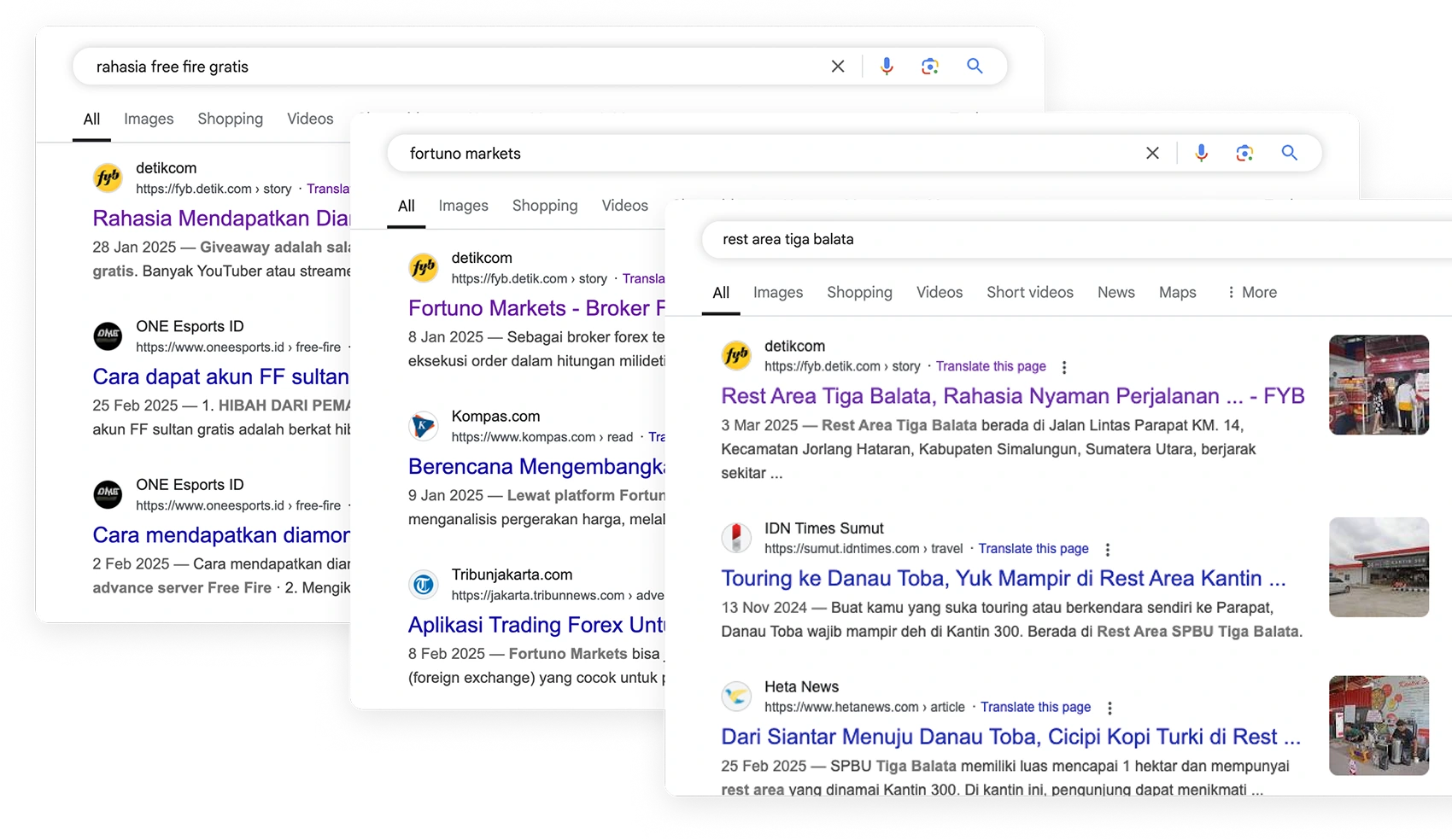The image size is (1452, 840).
Task: Click the search magnifier for 'fortuno markets'
Action: 1289,153
